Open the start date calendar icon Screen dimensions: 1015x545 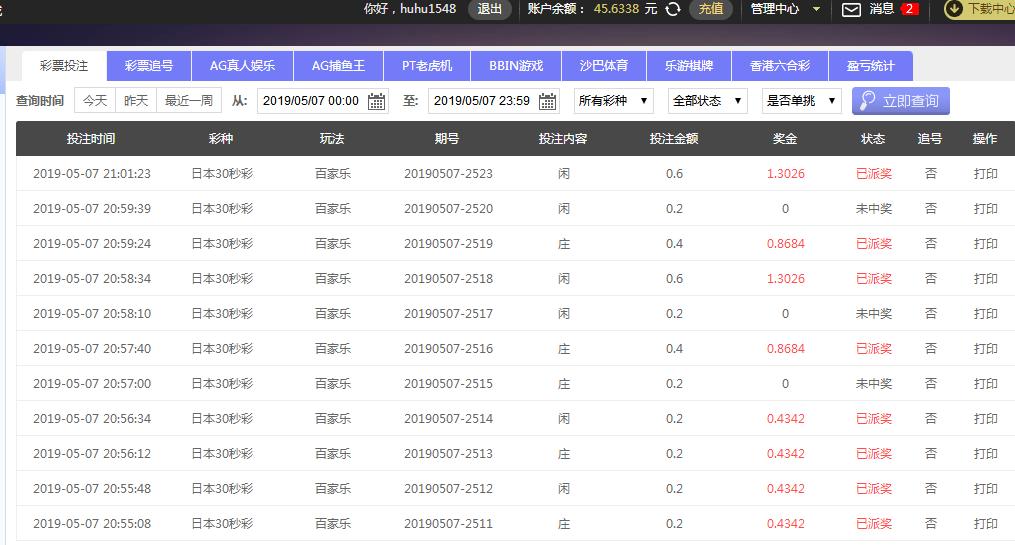point(376,101)
